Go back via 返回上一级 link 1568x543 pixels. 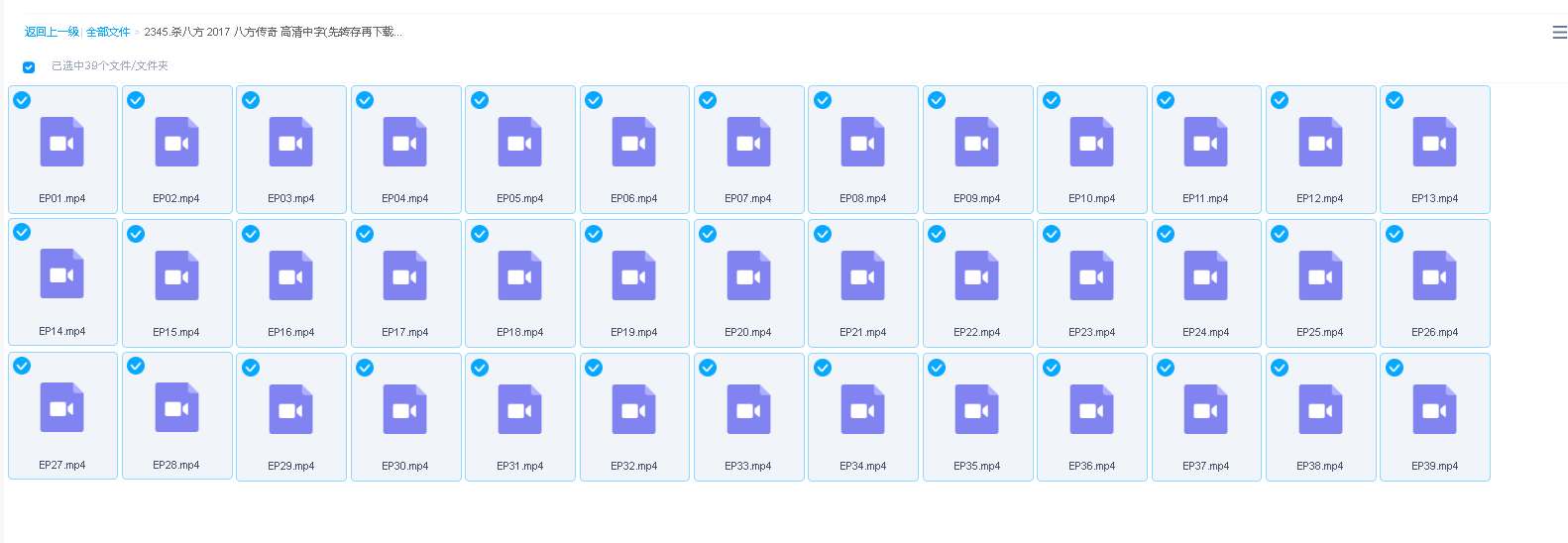click(52, 33)
